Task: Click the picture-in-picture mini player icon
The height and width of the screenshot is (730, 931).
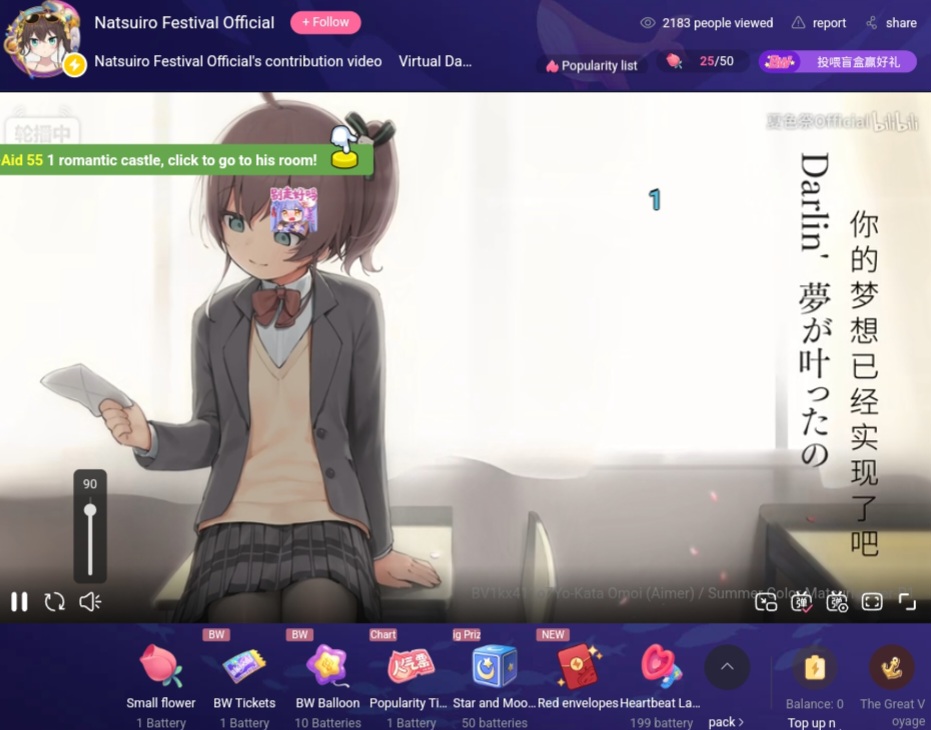Action: tap(766, 602)
